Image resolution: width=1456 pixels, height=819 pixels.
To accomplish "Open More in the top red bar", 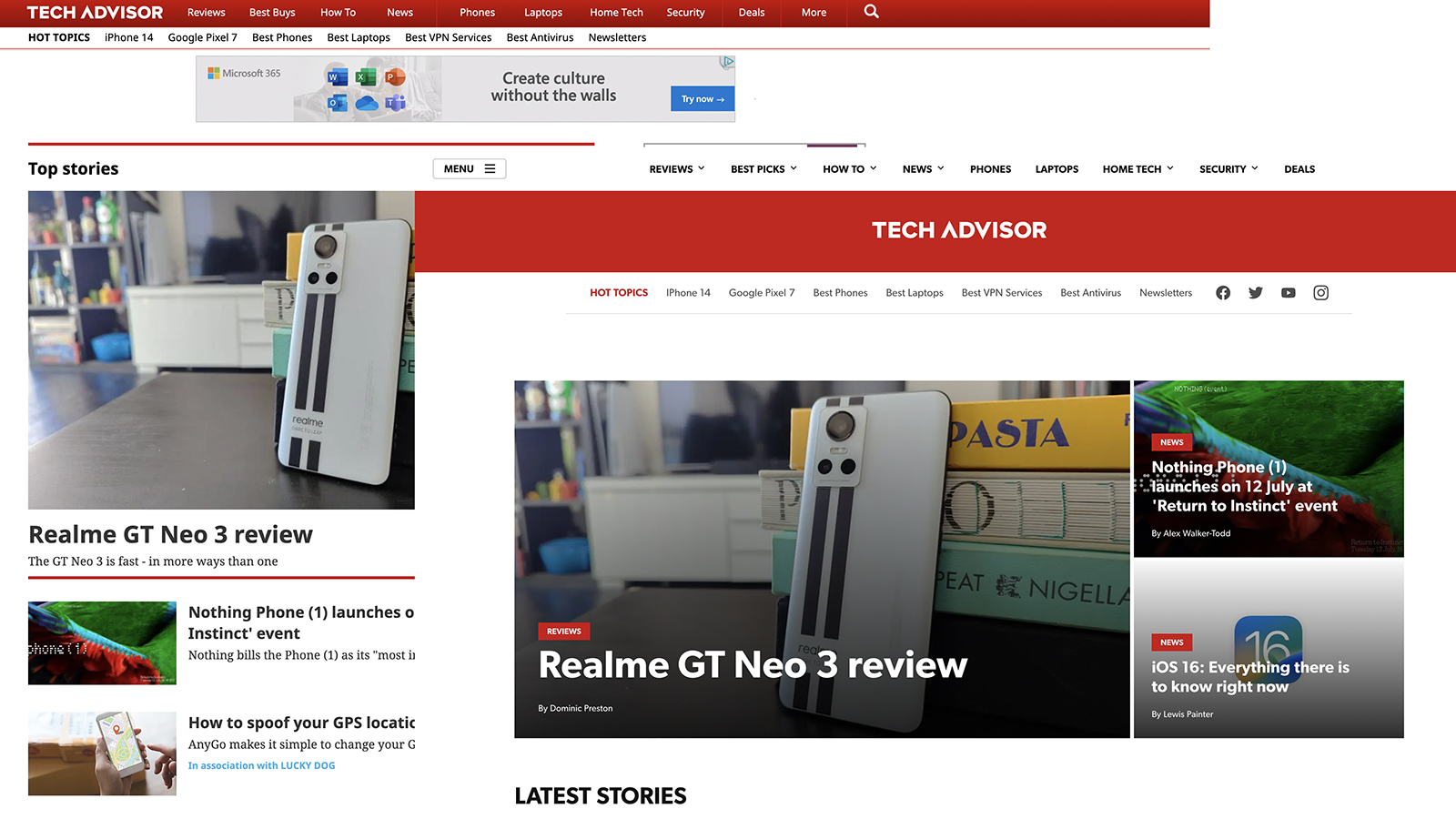I will tap(814, 13).
